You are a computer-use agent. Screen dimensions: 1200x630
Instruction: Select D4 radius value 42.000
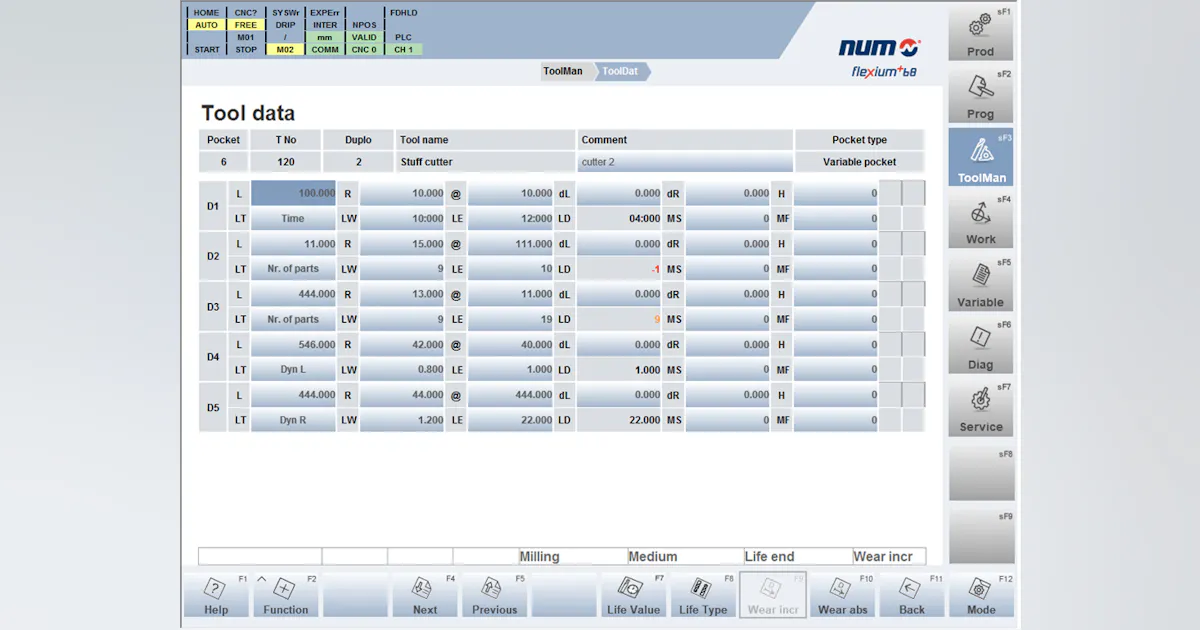tap(402, 344)
